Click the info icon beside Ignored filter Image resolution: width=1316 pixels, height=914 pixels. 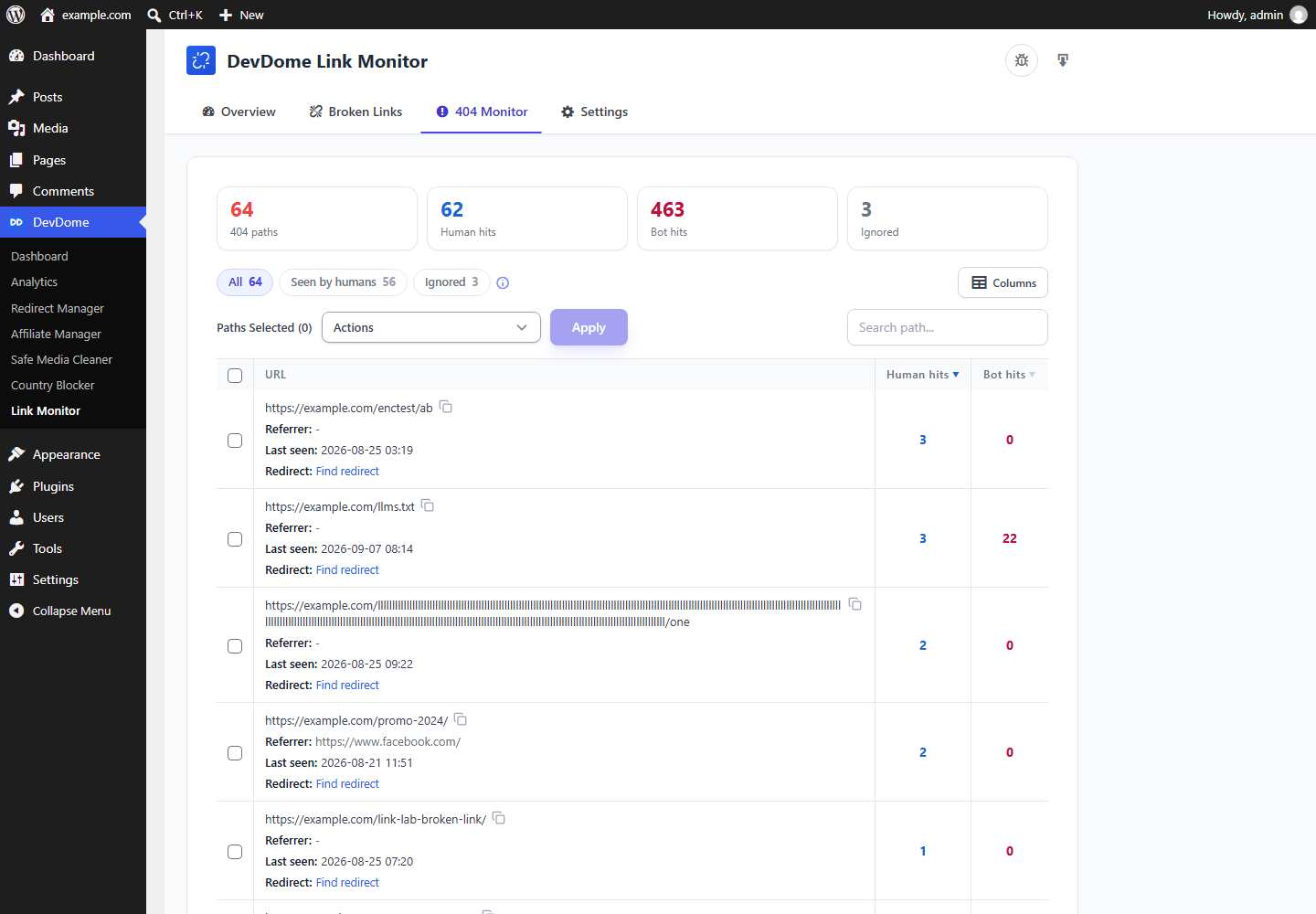(503, 282)
